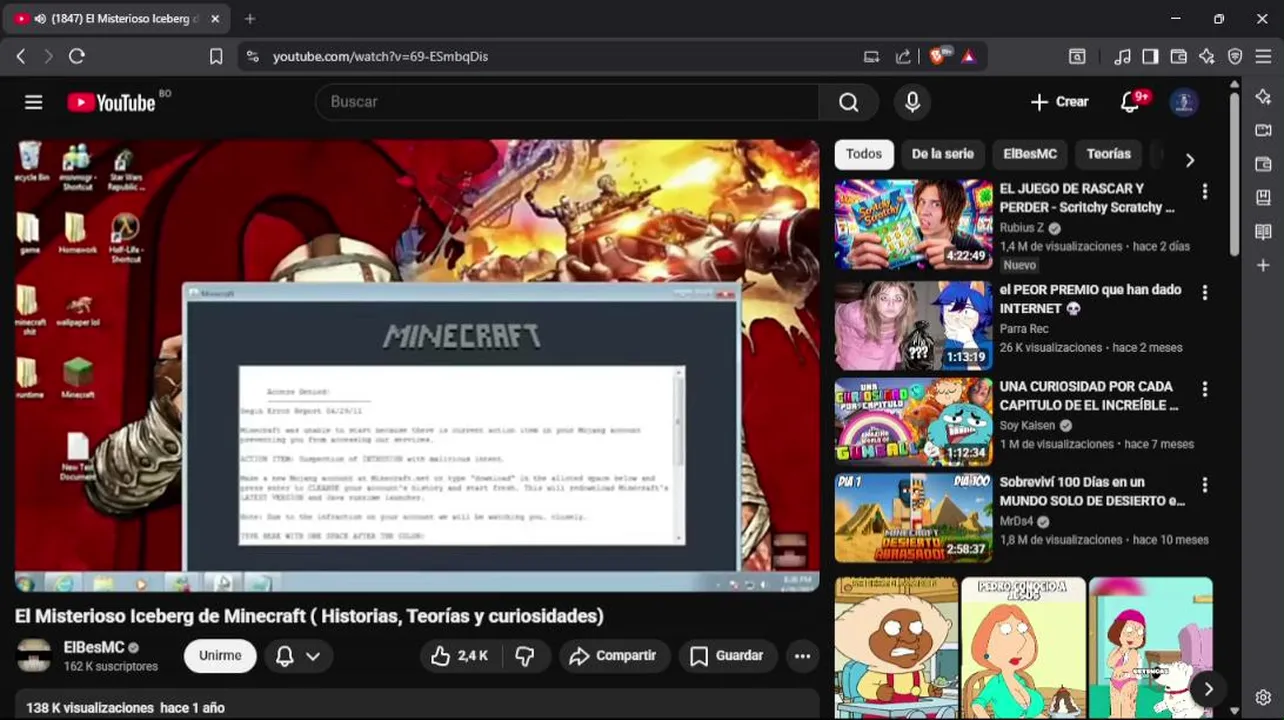Open the notifications bell showing 9+
The width and height of the screenshot is (1284, 720).
point(1131,102)
